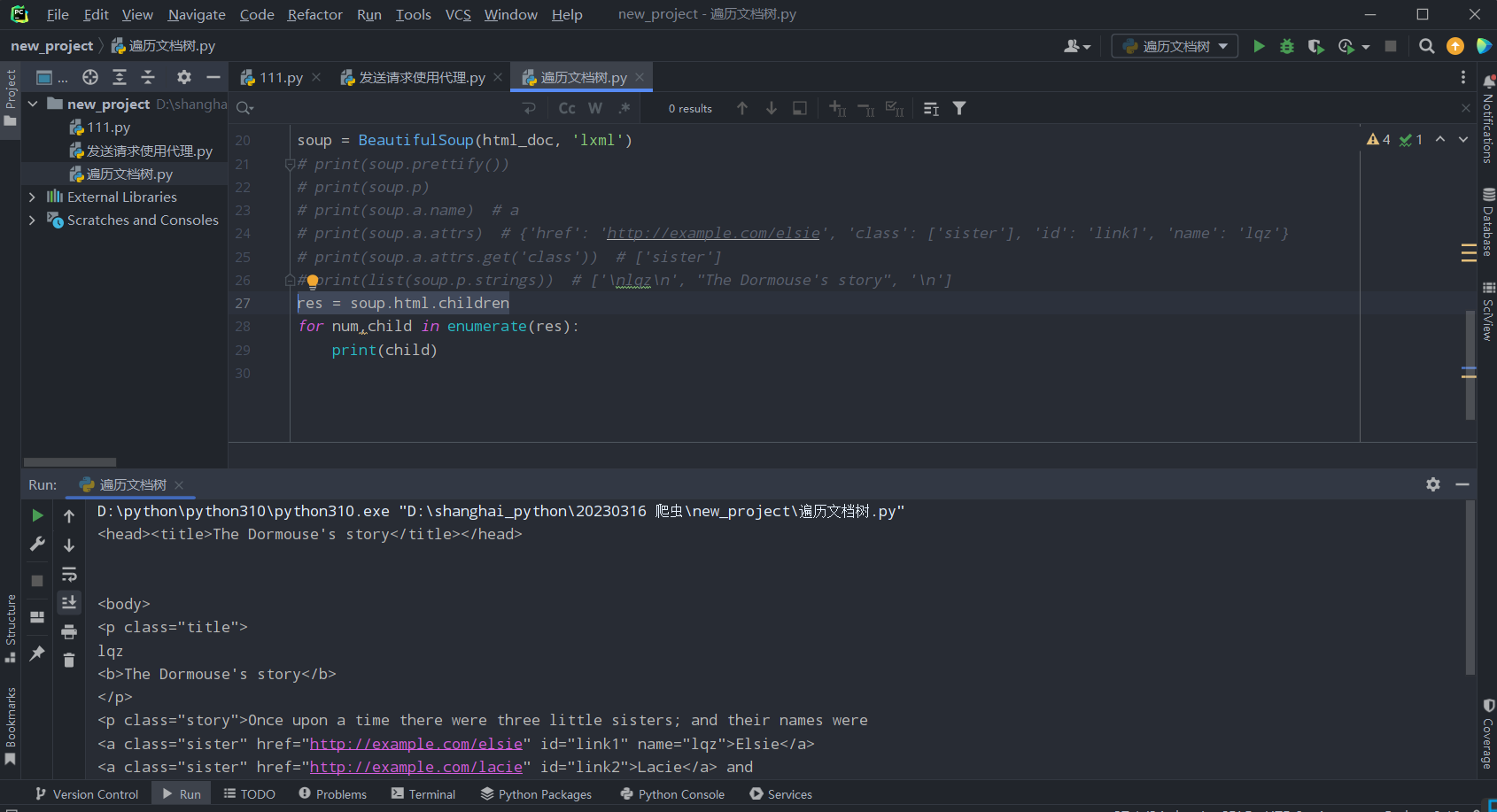
Task: Open the Terminal tool window
Action: [x=423, y=794]
